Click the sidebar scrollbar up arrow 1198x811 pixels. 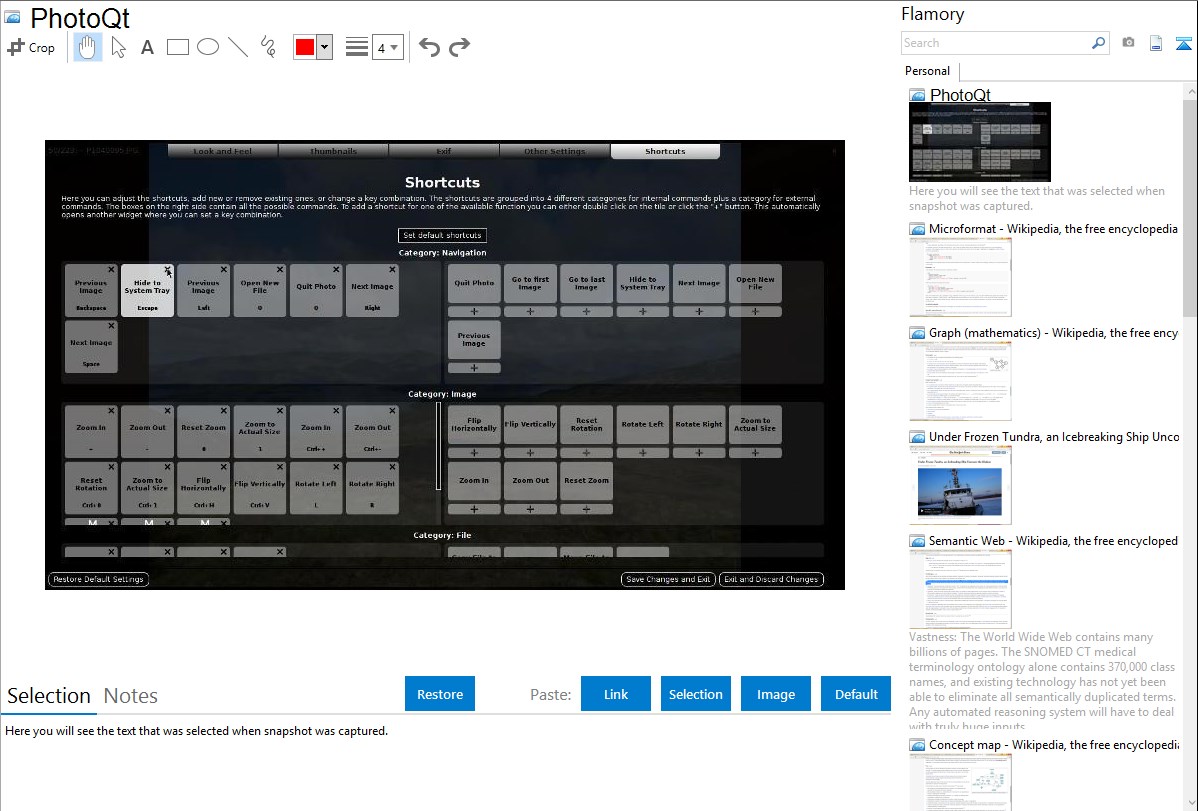click(x=1190, y=92)
